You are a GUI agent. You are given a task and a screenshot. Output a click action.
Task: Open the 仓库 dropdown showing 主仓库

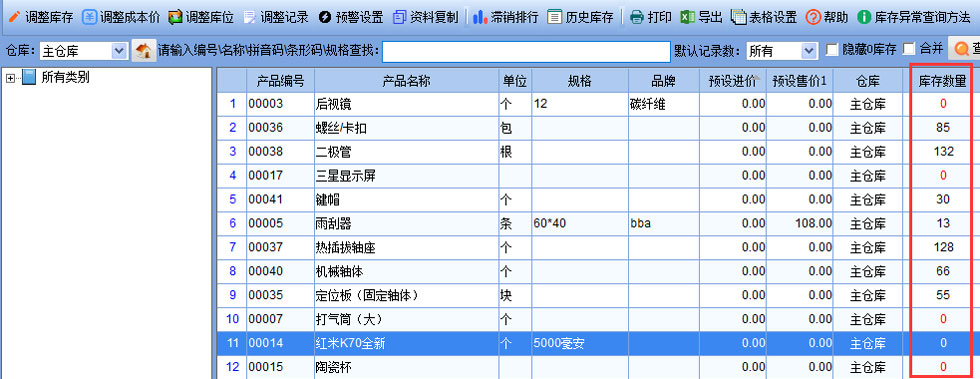point(83,51)
